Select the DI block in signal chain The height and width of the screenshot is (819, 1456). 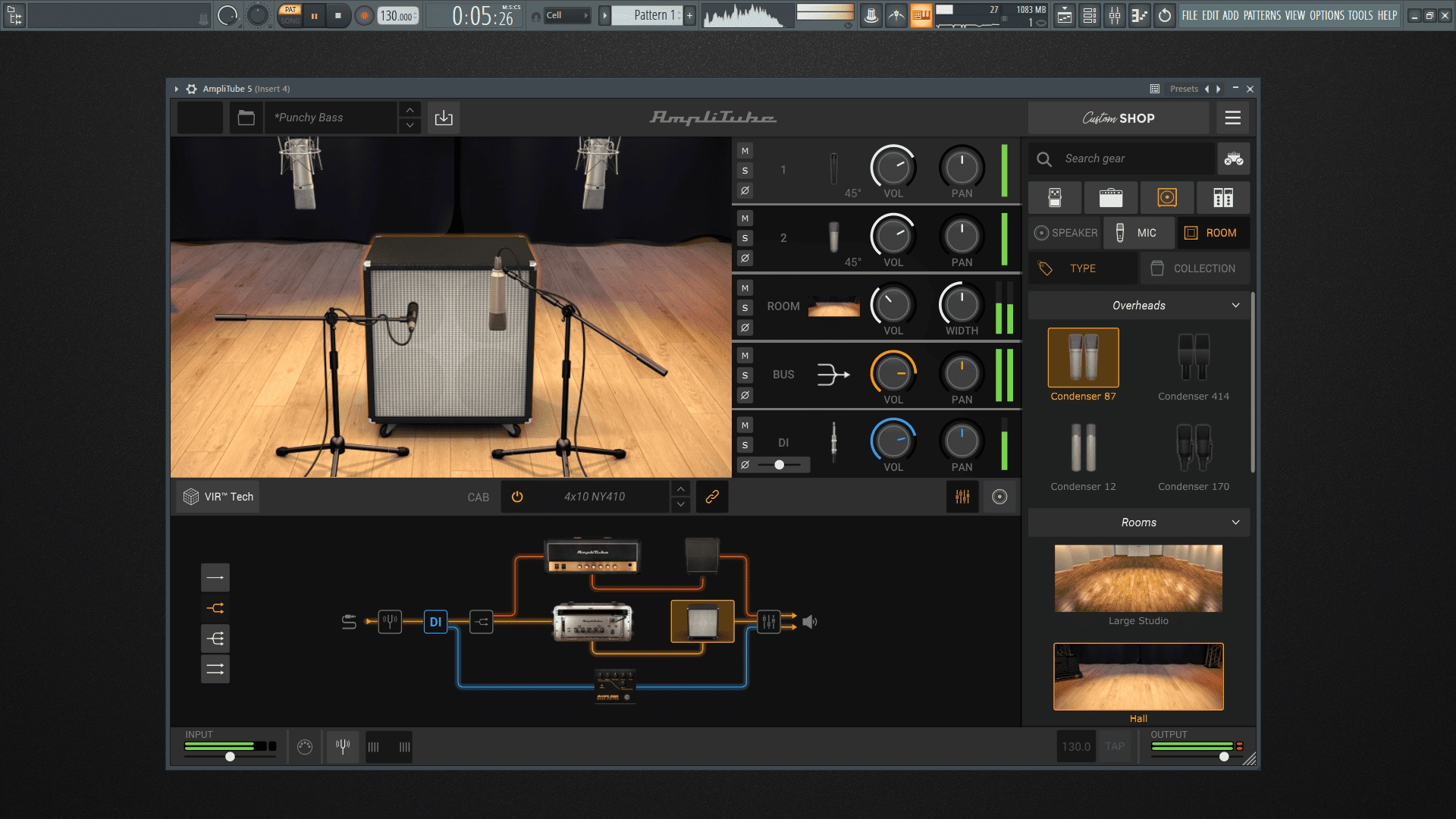pos(435,622)
